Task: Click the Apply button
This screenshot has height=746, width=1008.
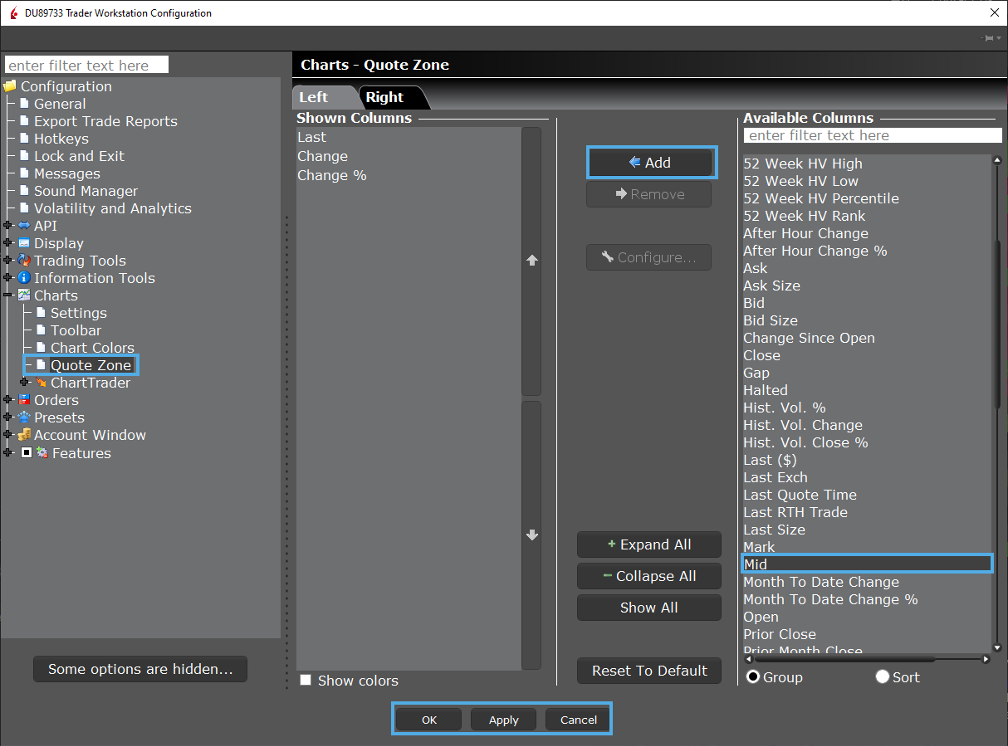Action: pyautogui.click(x=503, y=720)
